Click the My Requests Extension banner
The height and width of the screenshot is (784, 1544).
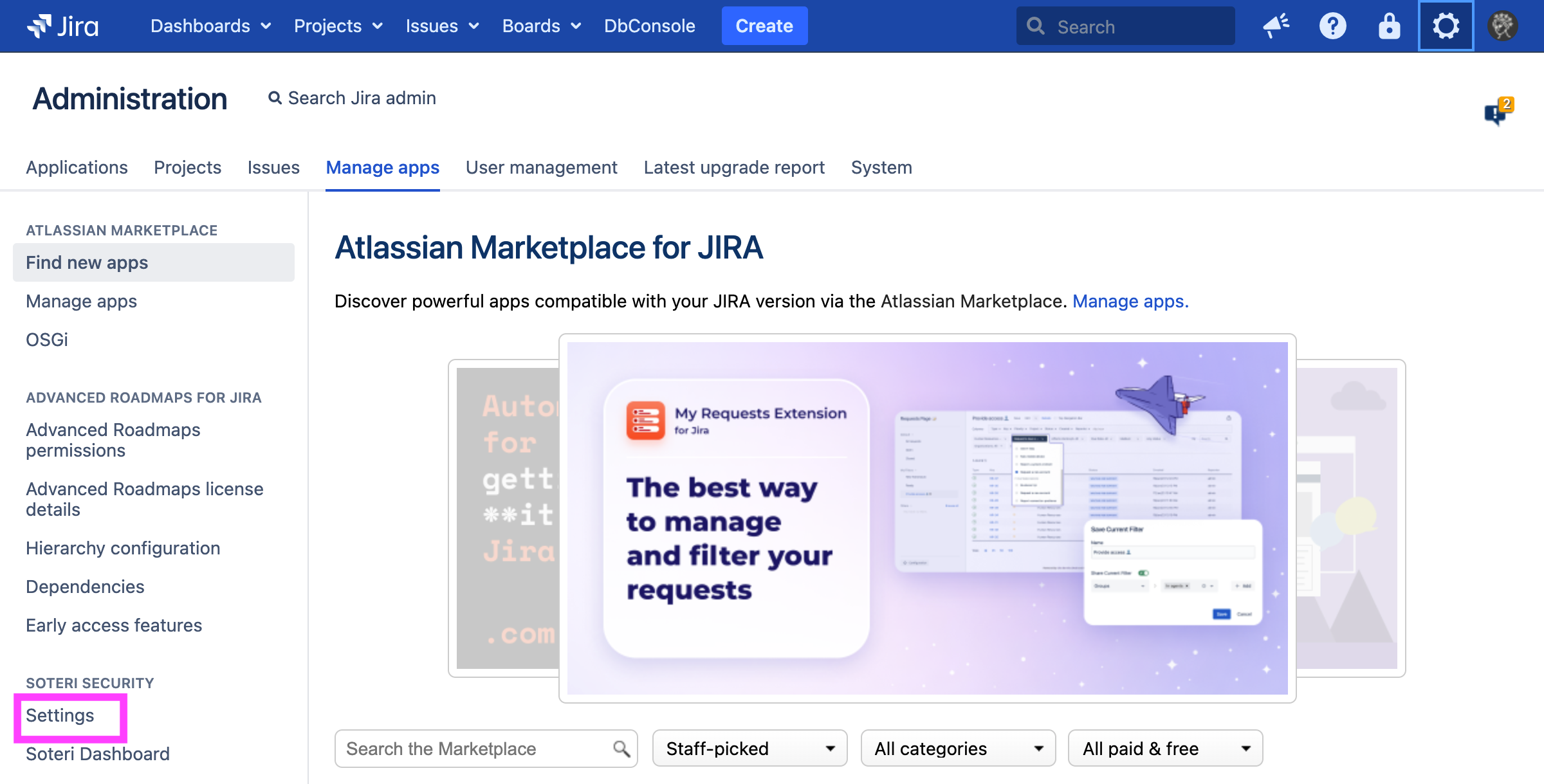(926, 518)
